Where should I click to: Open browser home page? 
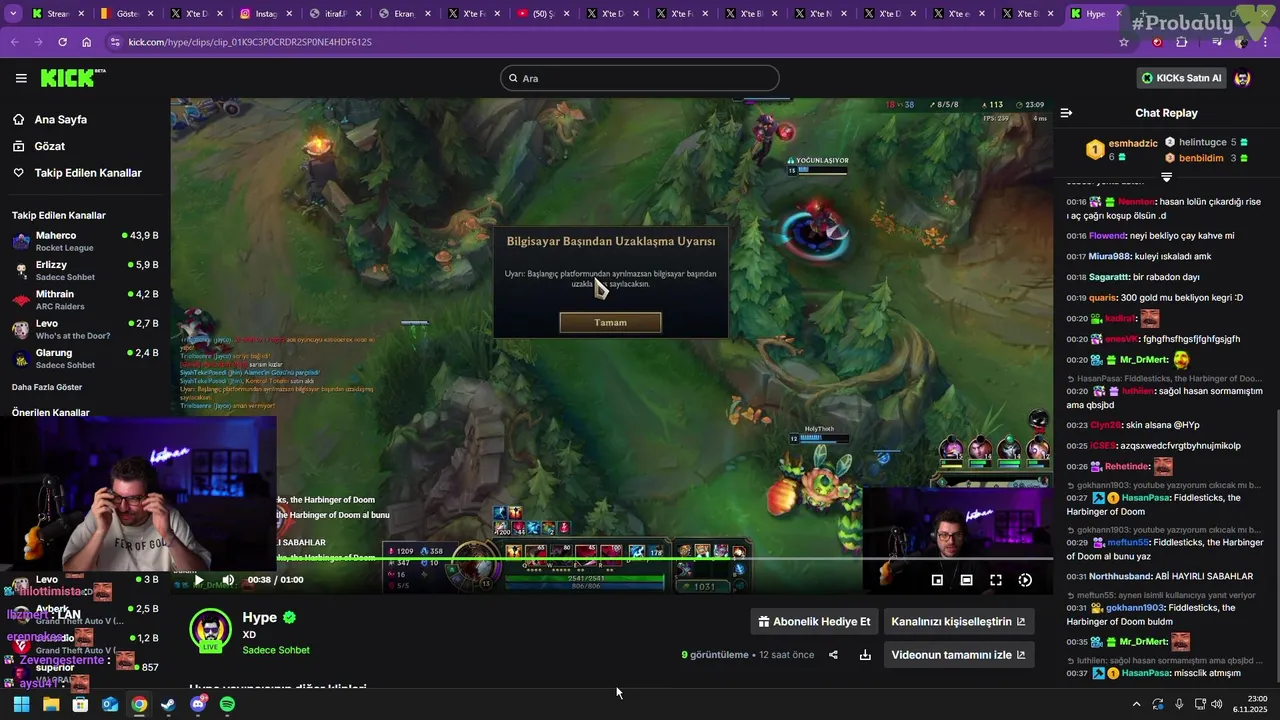click(x=86, y=42)
